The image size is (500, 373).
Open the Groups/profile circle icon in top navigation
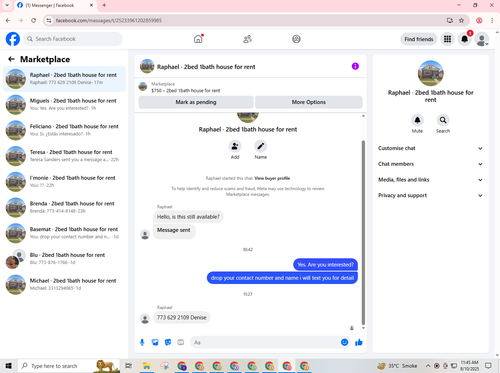coord(296,39)
